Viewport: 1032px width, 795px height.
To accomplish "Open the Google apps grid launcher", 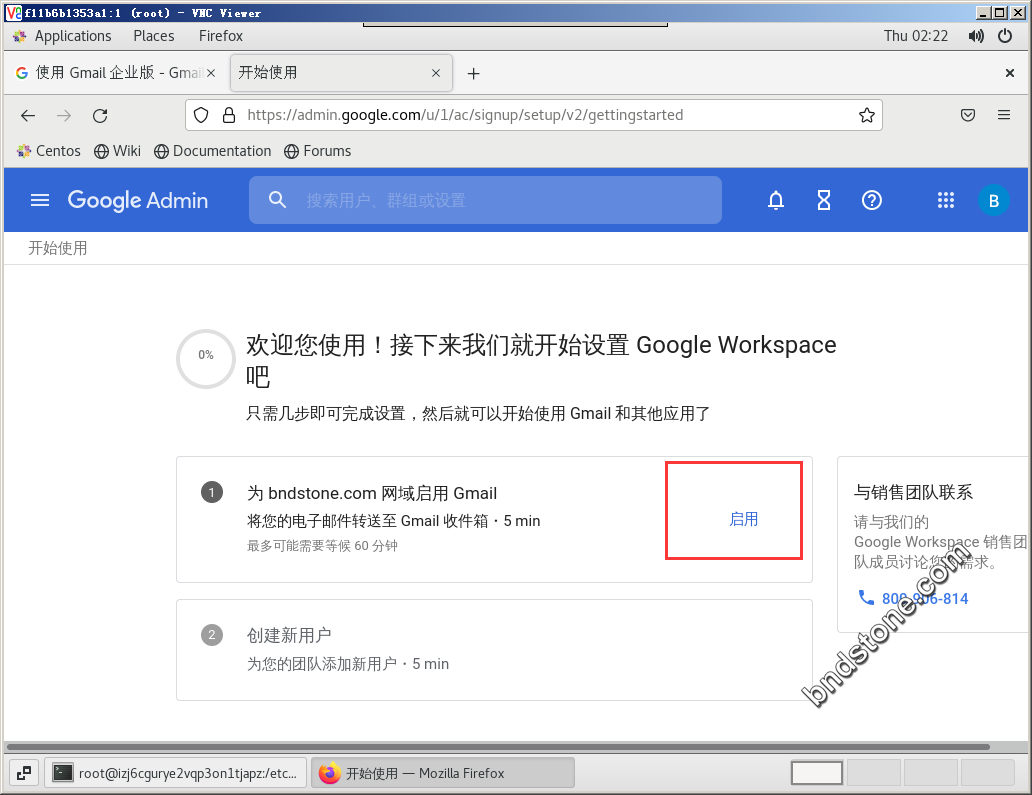I will click(x=946, y=200).
